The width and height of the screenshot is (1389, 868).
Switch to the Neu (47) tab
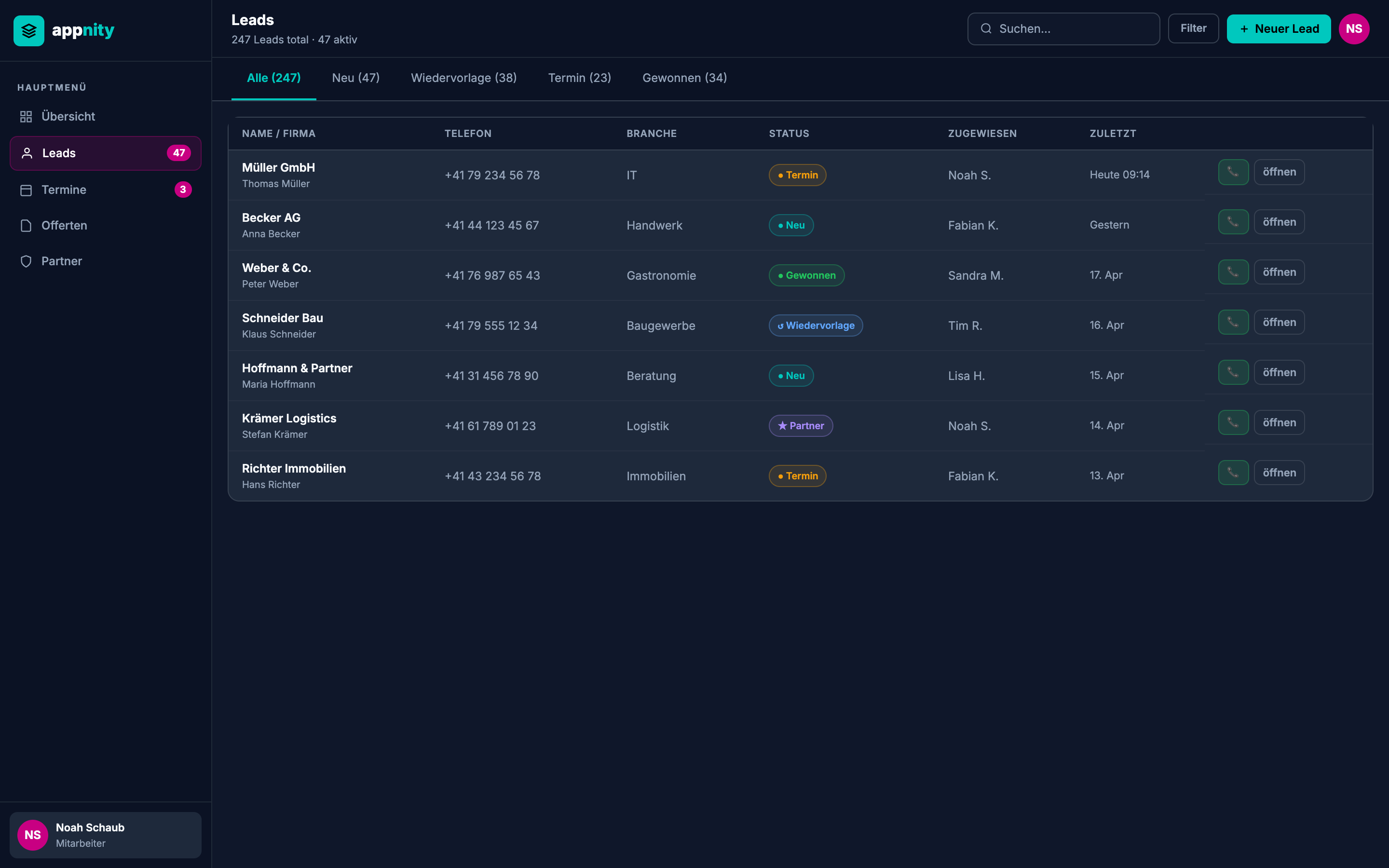[355, 78]
